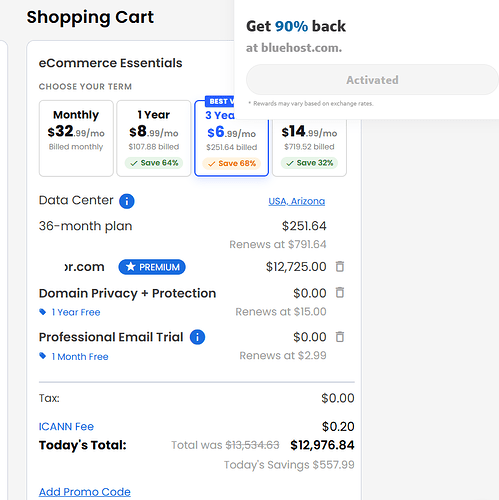Viewport: 499px width, 500px height.
Task: Open Professional Email Trial info icon
Action: pyautogui.click(x=197, y=337)
